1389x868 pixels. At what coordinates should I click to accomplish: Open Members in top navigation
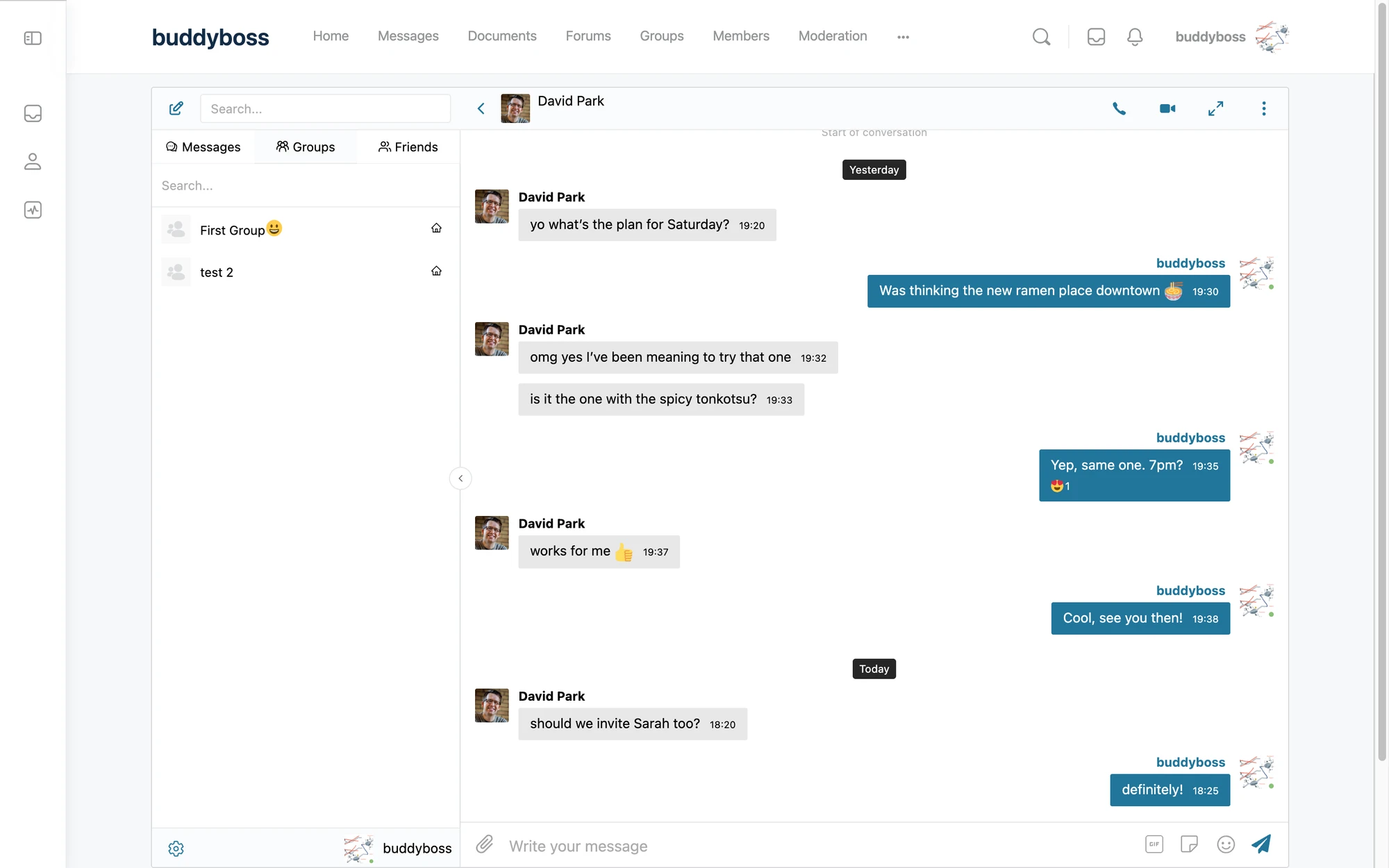741,36
